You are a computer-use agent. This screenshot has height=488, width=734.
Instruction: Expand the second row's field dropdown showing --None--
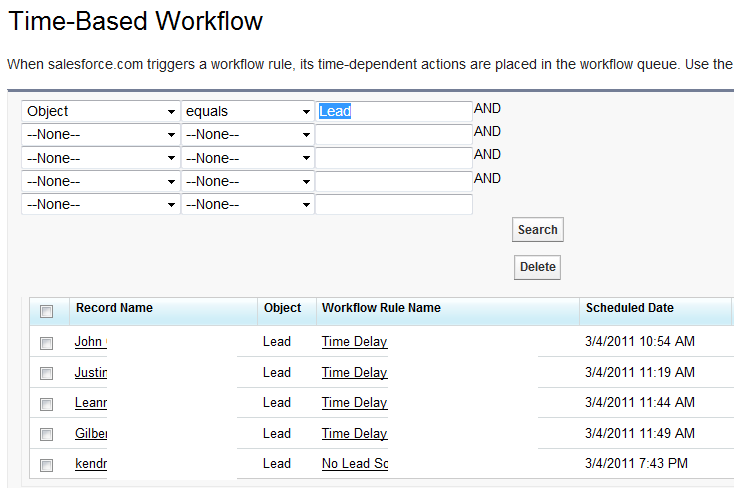pyautogui.click(x=101, y=135)
